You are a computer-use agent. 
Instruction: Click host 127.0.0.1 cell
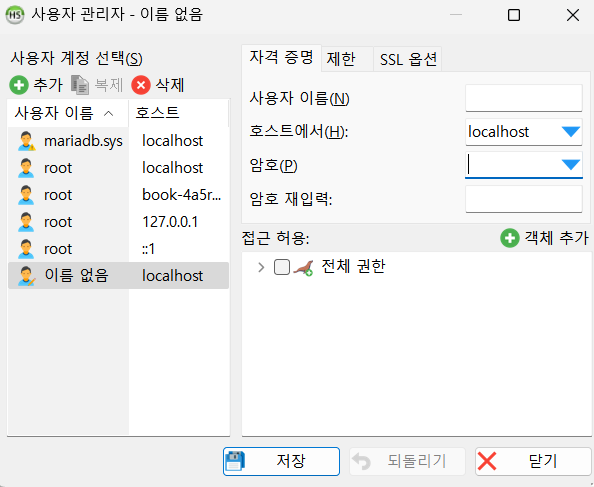click(x=170, y=222)
